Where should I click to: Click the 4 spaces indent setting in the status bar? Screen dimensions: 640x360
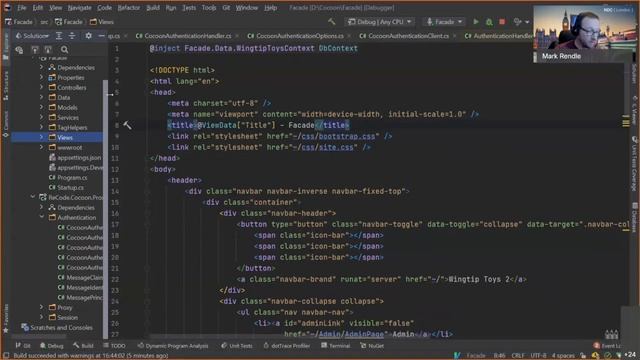563,356
